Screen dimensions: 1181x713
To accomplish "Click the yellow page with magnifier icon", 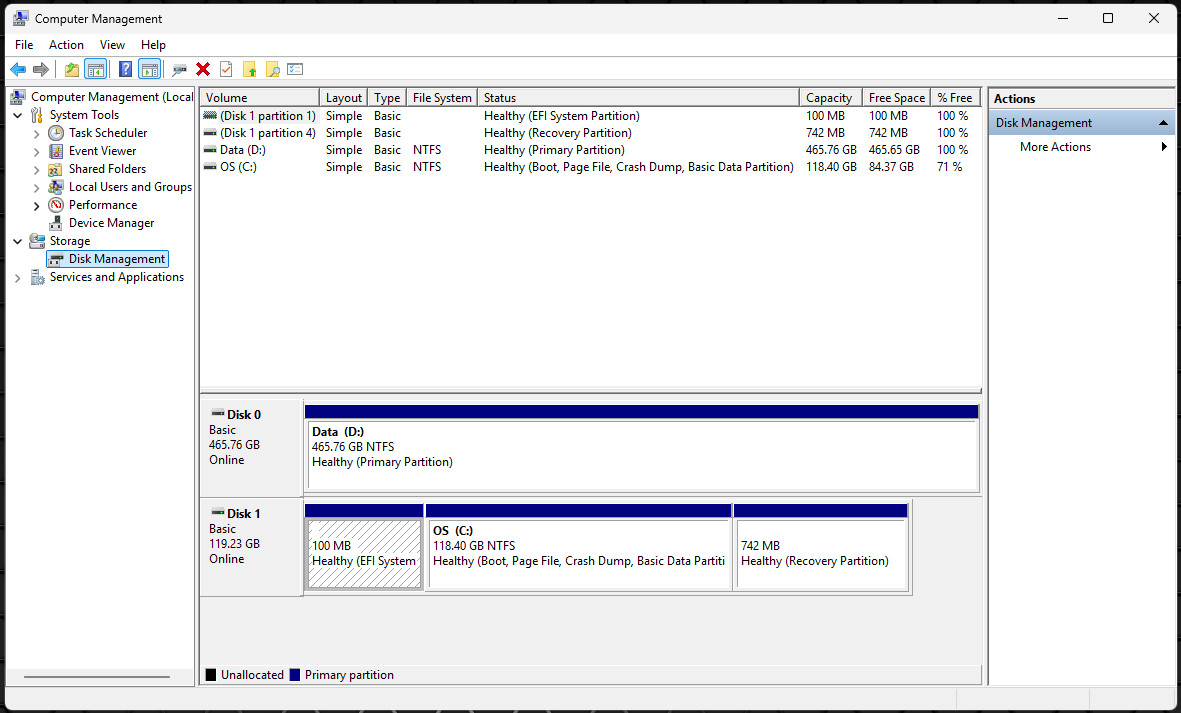I will (273, 69).
